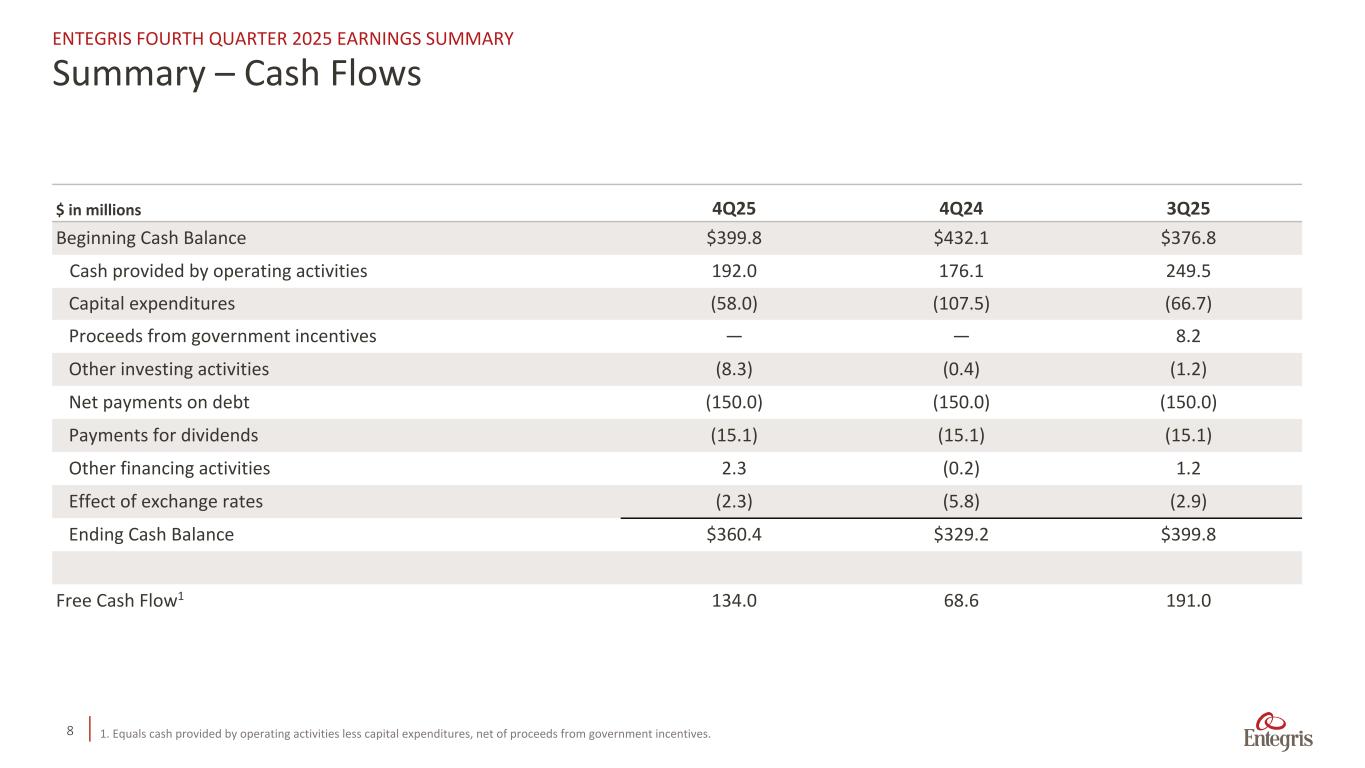1365x768 pixels.
Task: Click the Summary – Cash Flows title
Action: click(x=237, y=73)
